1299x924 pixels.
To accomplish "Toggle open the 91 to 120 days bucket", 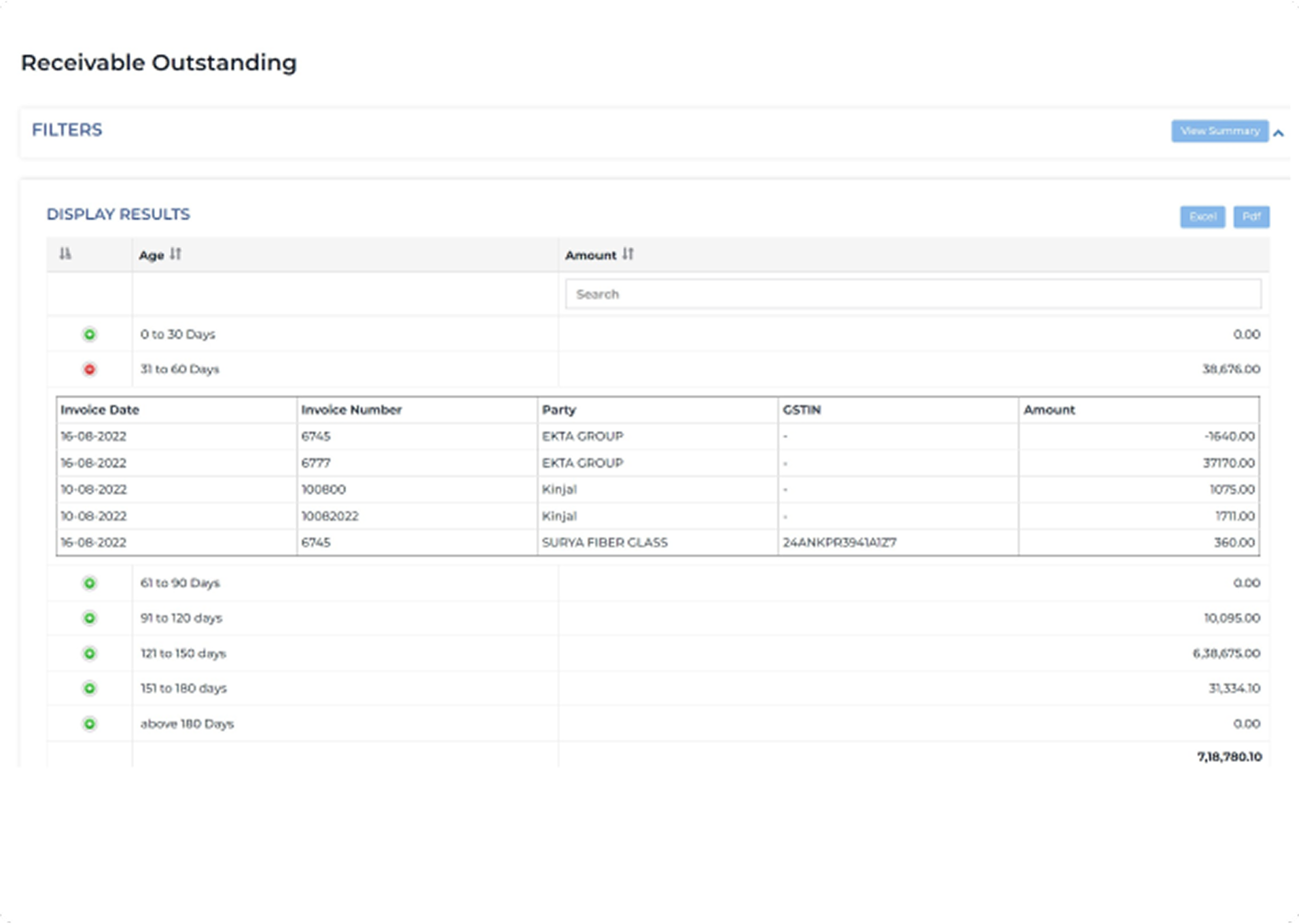I will pyautogui.click(x=90, y=618).
